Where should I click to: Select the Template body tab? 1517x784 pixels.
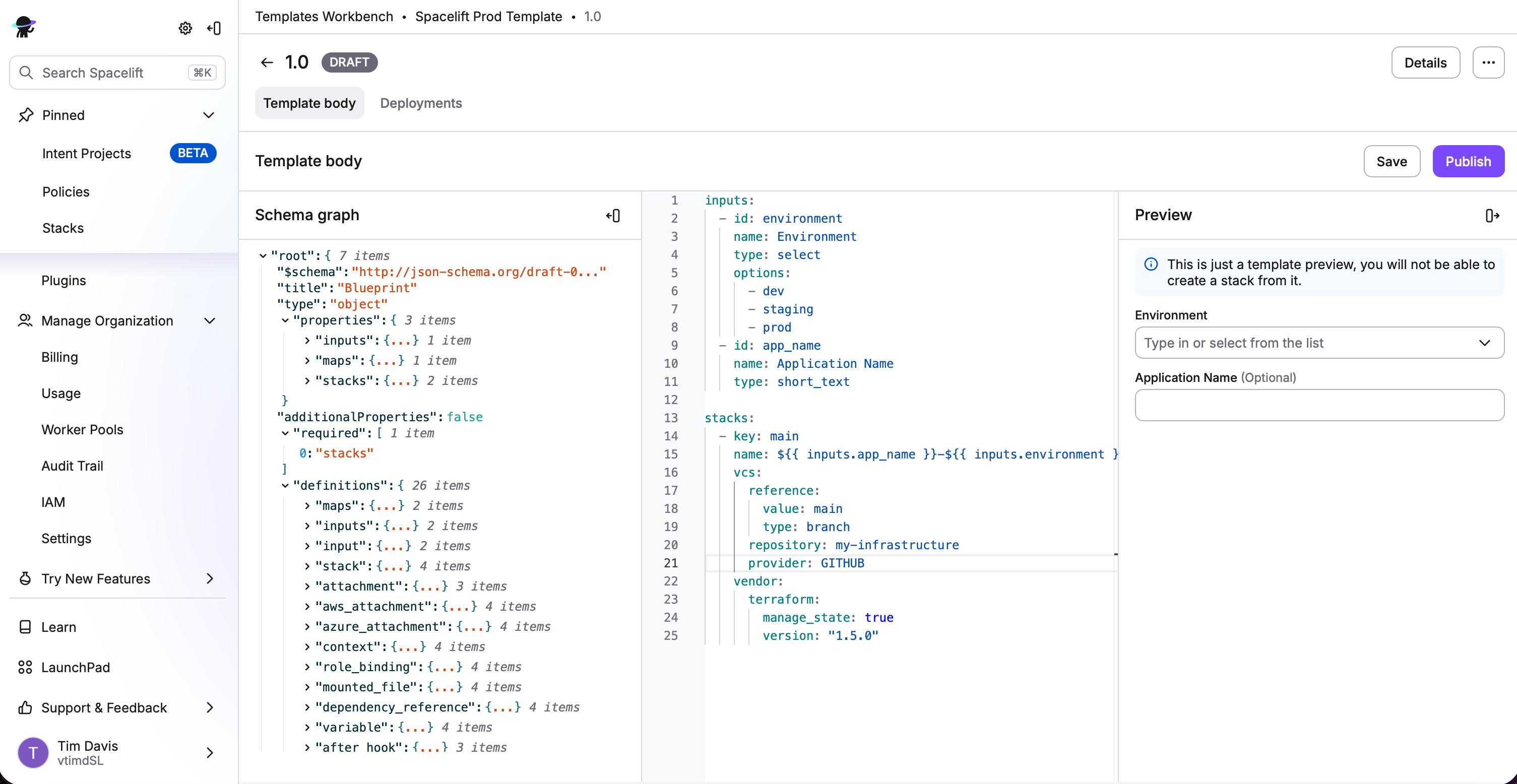(309, 103)
